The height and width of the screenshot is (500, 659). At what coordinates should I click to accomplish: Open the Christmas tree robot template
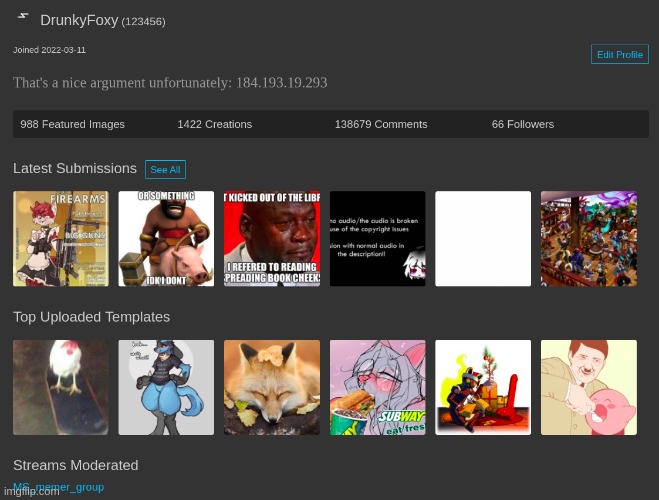point(483,387)
